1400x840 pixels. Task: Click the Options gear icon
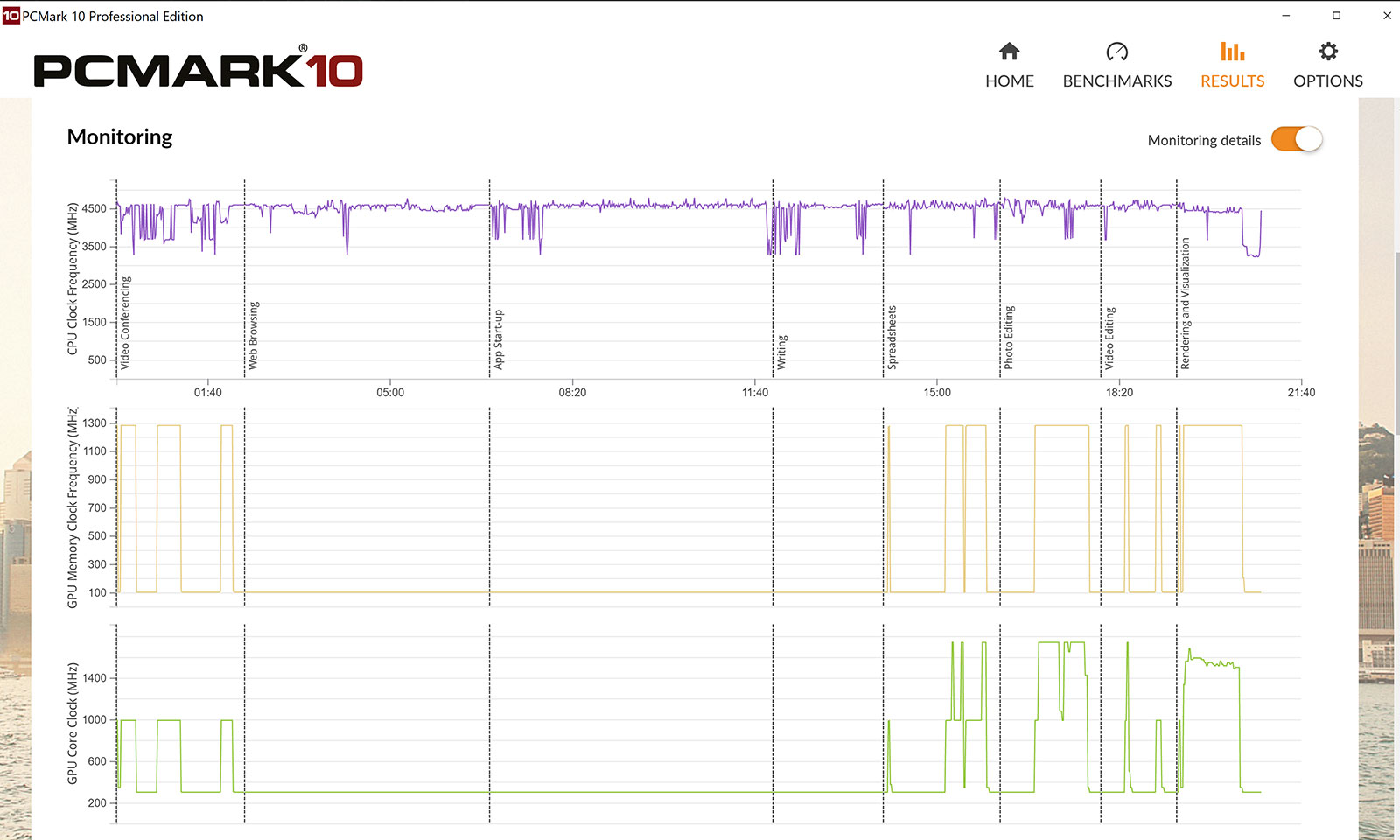pyautogui.click(x=1327, y=52)
